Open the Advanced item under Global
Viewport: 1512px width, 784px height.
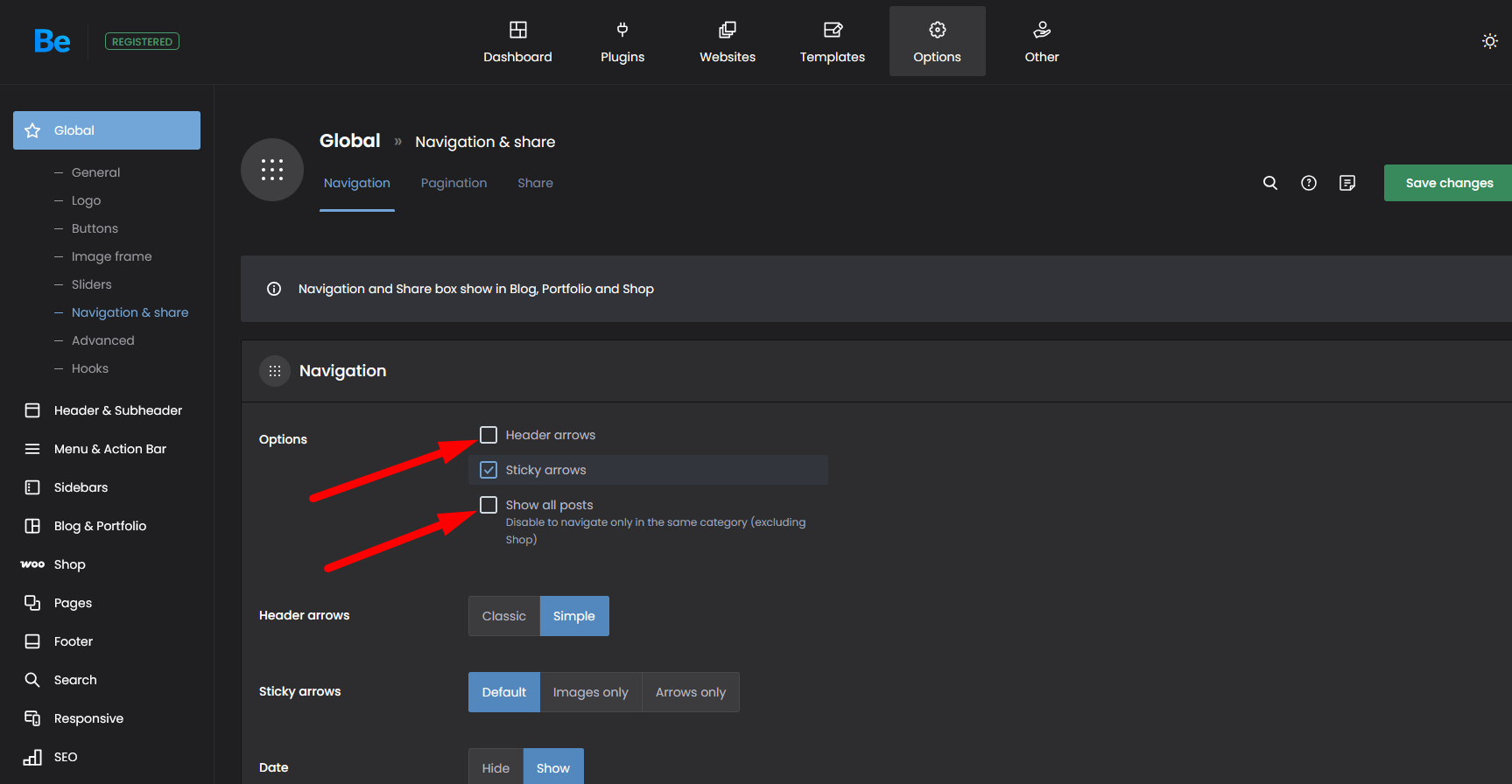click(102, 340)
